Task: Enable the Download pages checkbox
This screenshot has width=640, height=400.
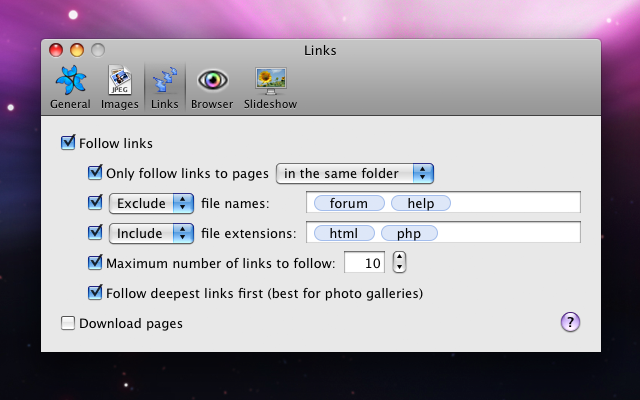Action: click(x=68, y=323)
